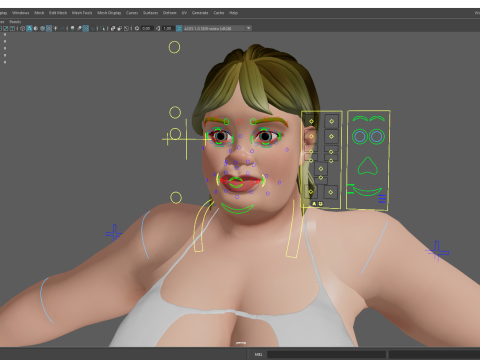Toggle use all lights
The image size is (480, 360).
[x=55, y=28]
